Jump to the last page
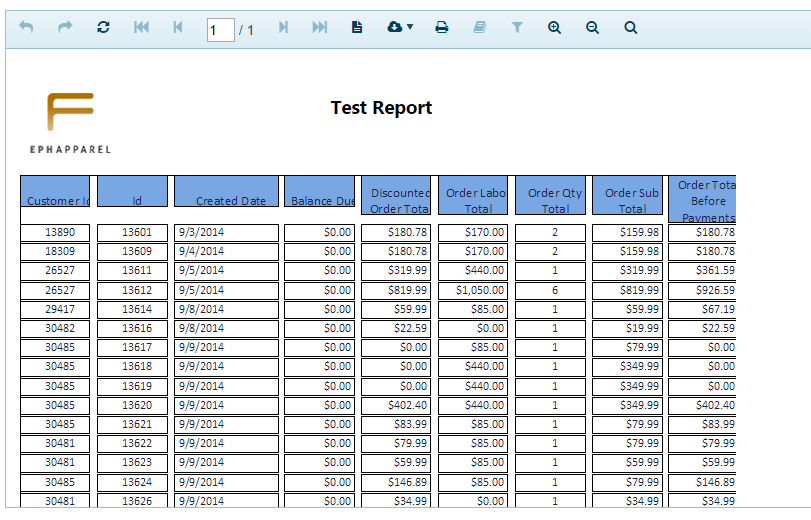The image size is (811, 520). [320, 28]
